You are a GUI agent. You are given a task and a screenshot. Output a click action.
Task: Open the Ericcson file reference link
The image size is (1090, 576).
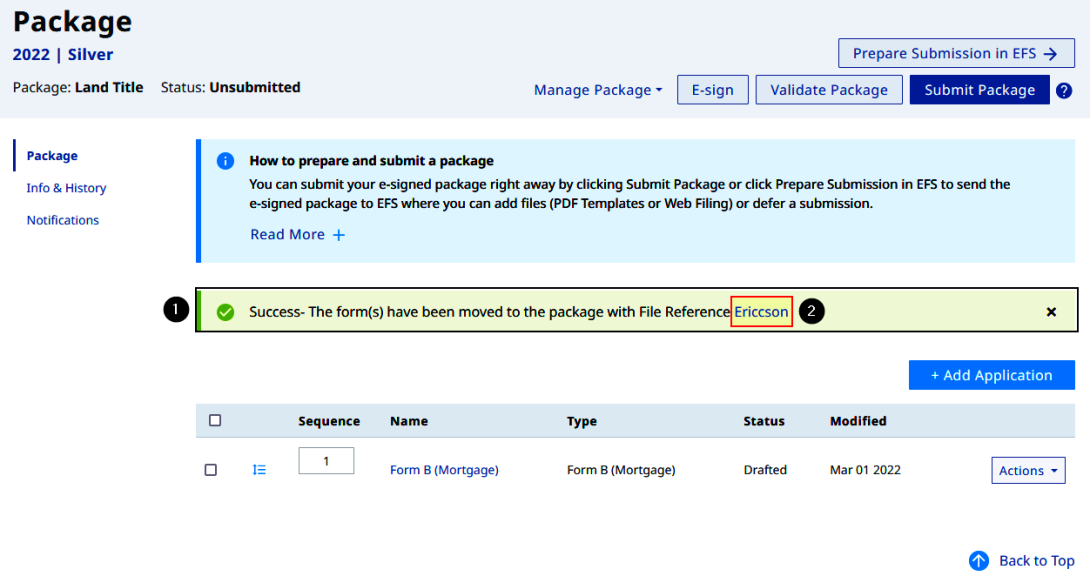[x=761, y=311]
